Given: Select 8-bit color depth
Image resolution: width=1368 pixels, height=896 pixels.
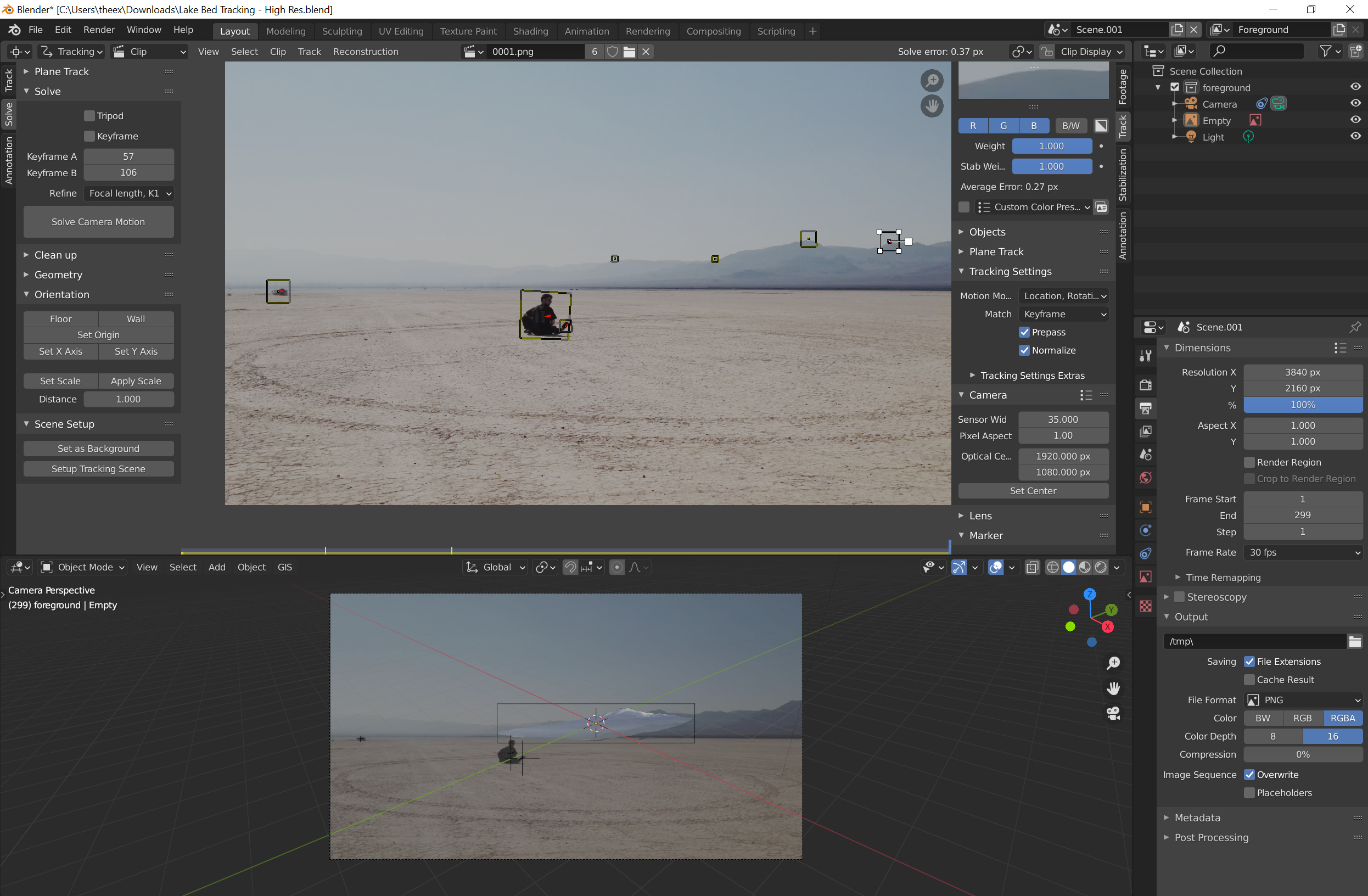Looking at the screenshot, I should coord(1273,736).
